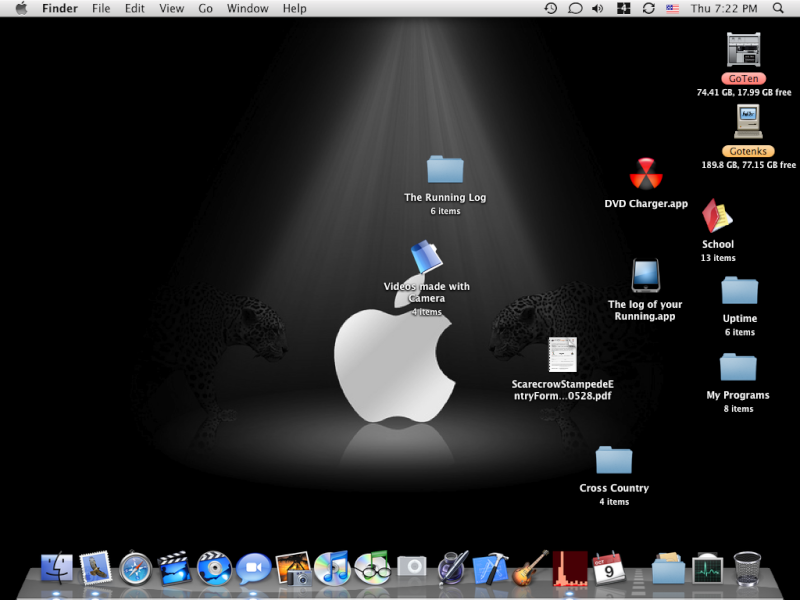Select Videos made with Camera folder

click(x=427, y=257)
